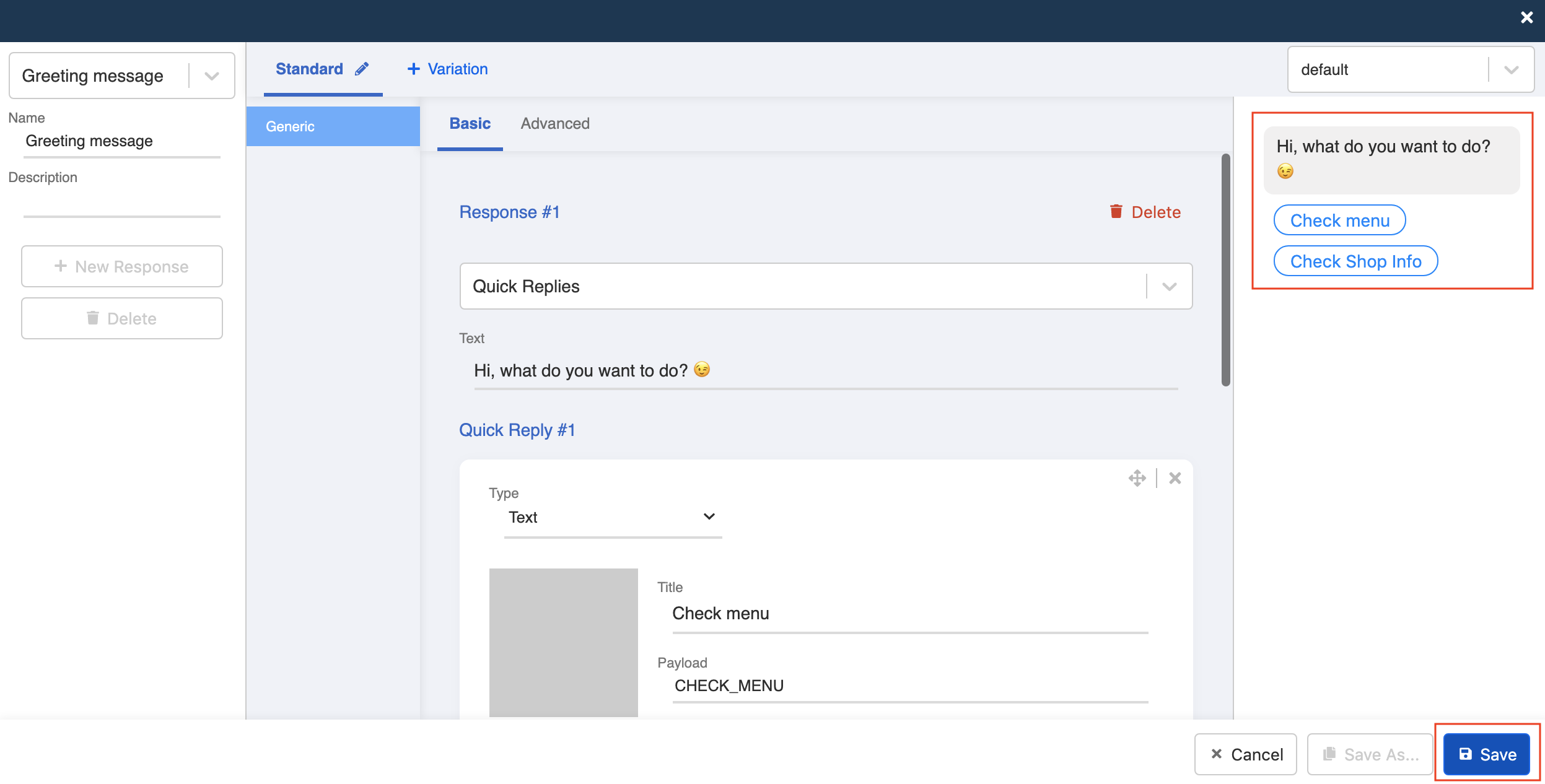Open the Quick Replies type dropdown

826,286
